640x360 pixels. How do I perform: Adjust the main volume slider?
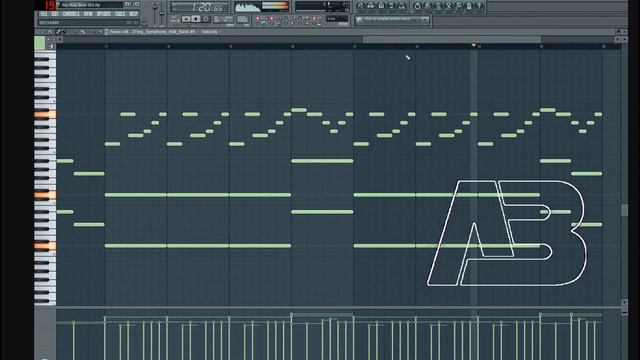point(155,7)
